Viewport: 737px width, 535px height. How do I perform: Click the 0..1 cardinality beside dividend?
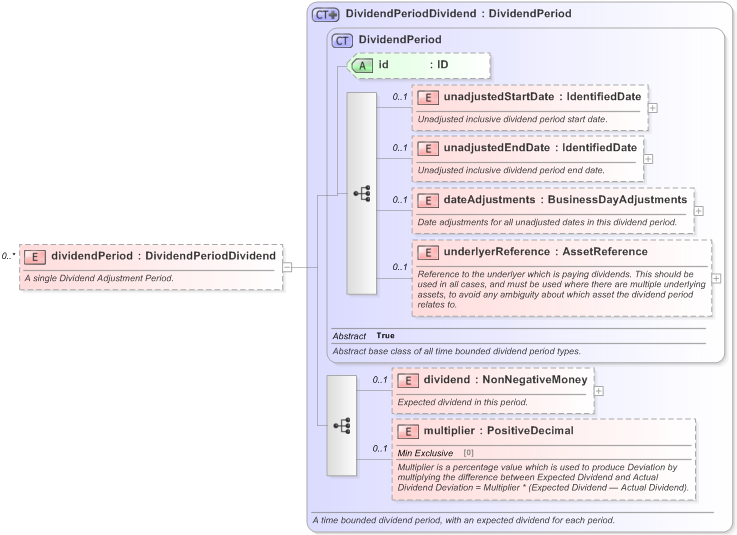click(380, 380)
